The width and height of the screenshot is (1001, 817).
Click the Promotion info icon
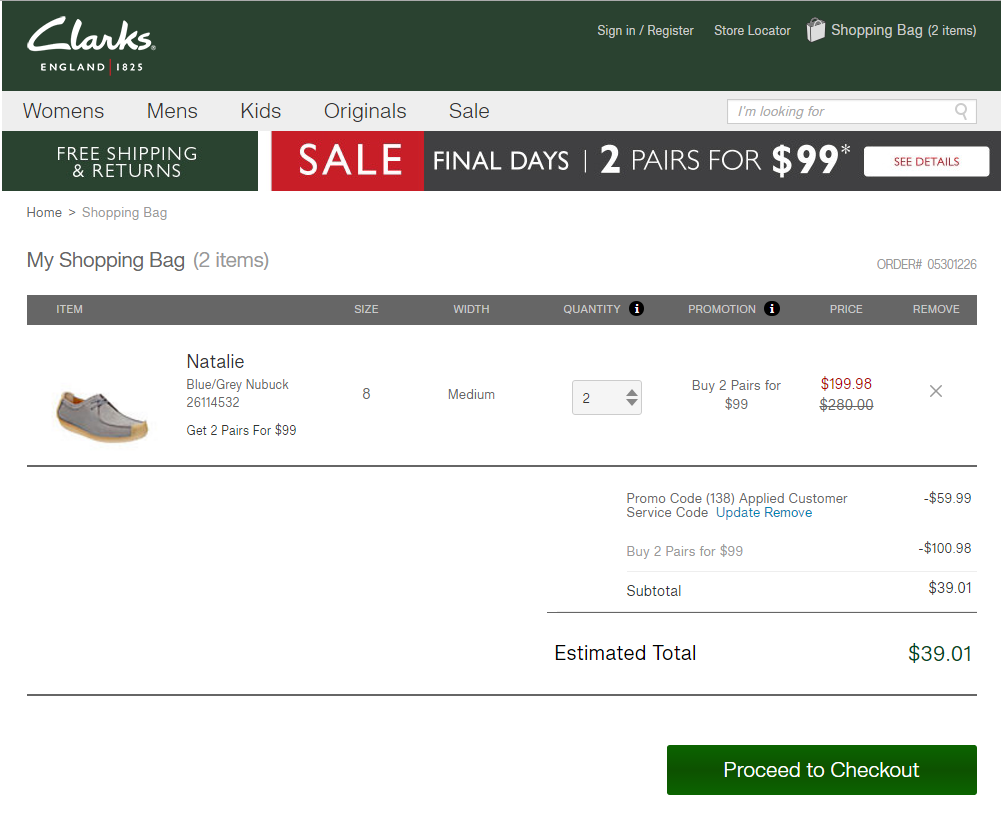[x=771, y=309]
